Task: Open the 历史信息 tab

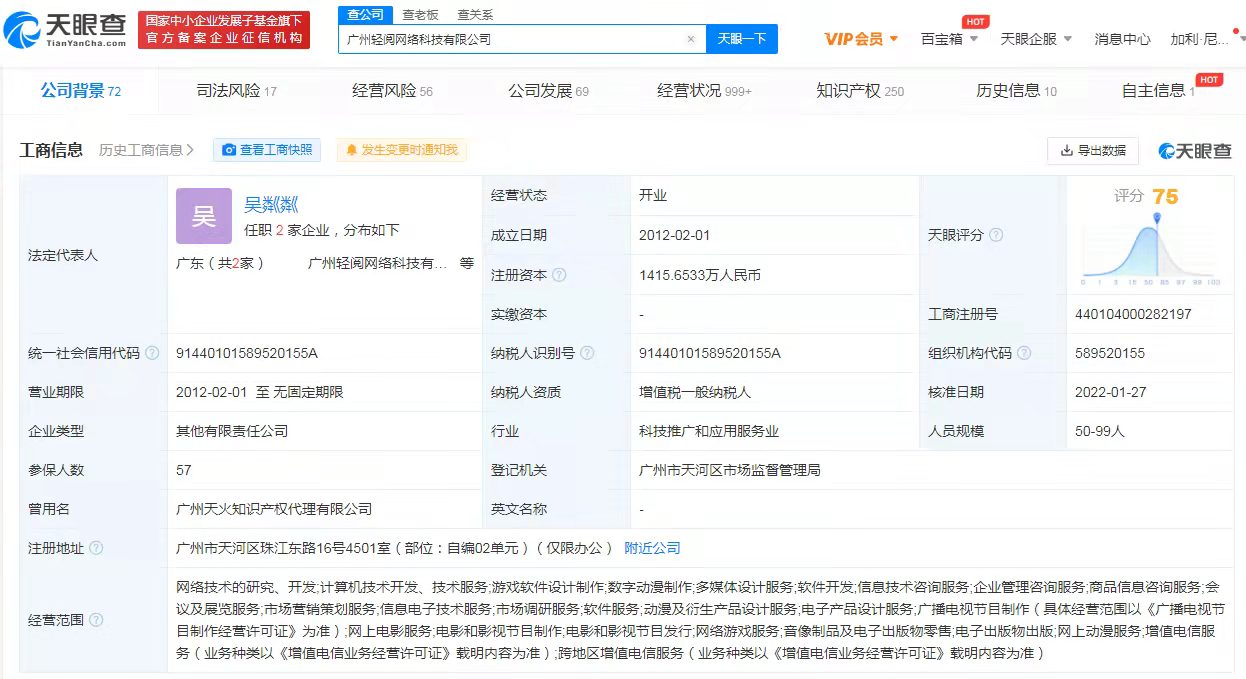Action: point(1016,91)
